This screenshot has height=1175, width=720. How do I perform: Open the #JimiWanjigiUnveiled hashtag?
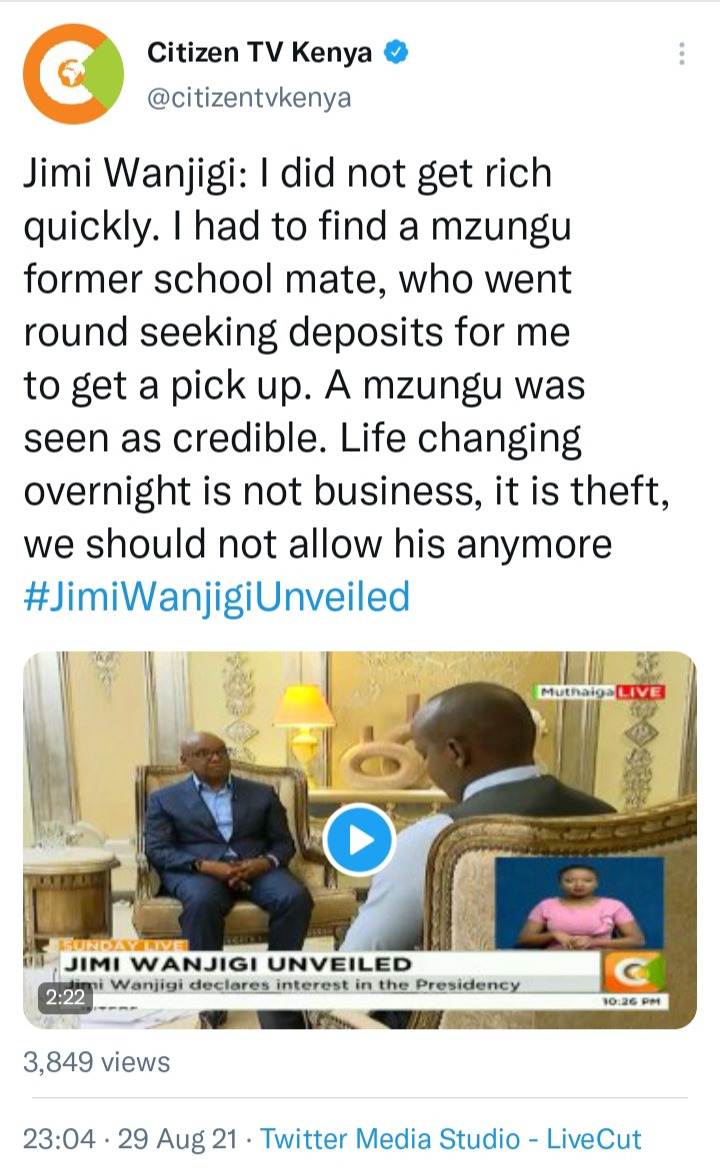217,597
